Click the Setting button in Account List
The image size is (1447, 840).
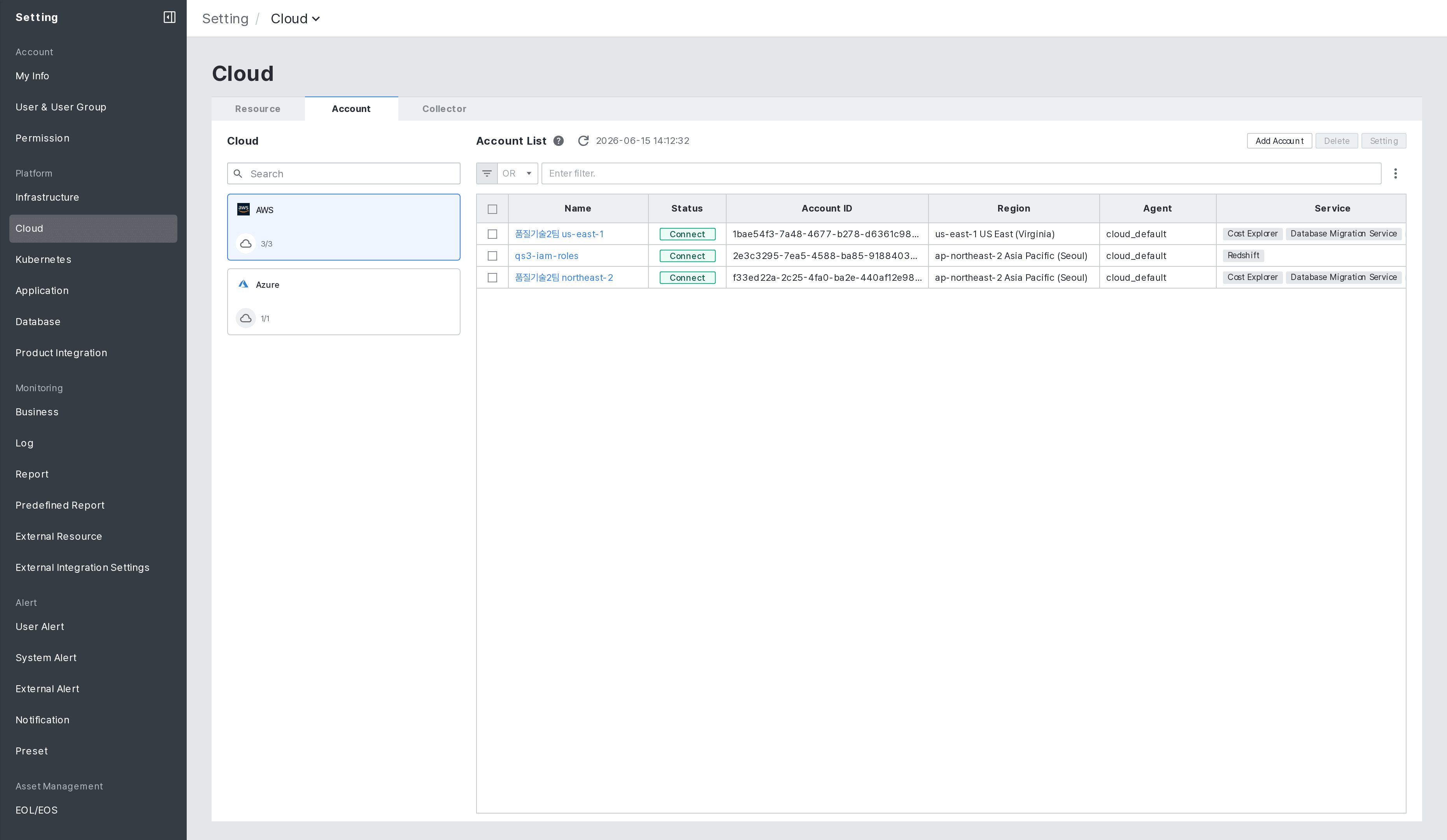pos(1384,141)
